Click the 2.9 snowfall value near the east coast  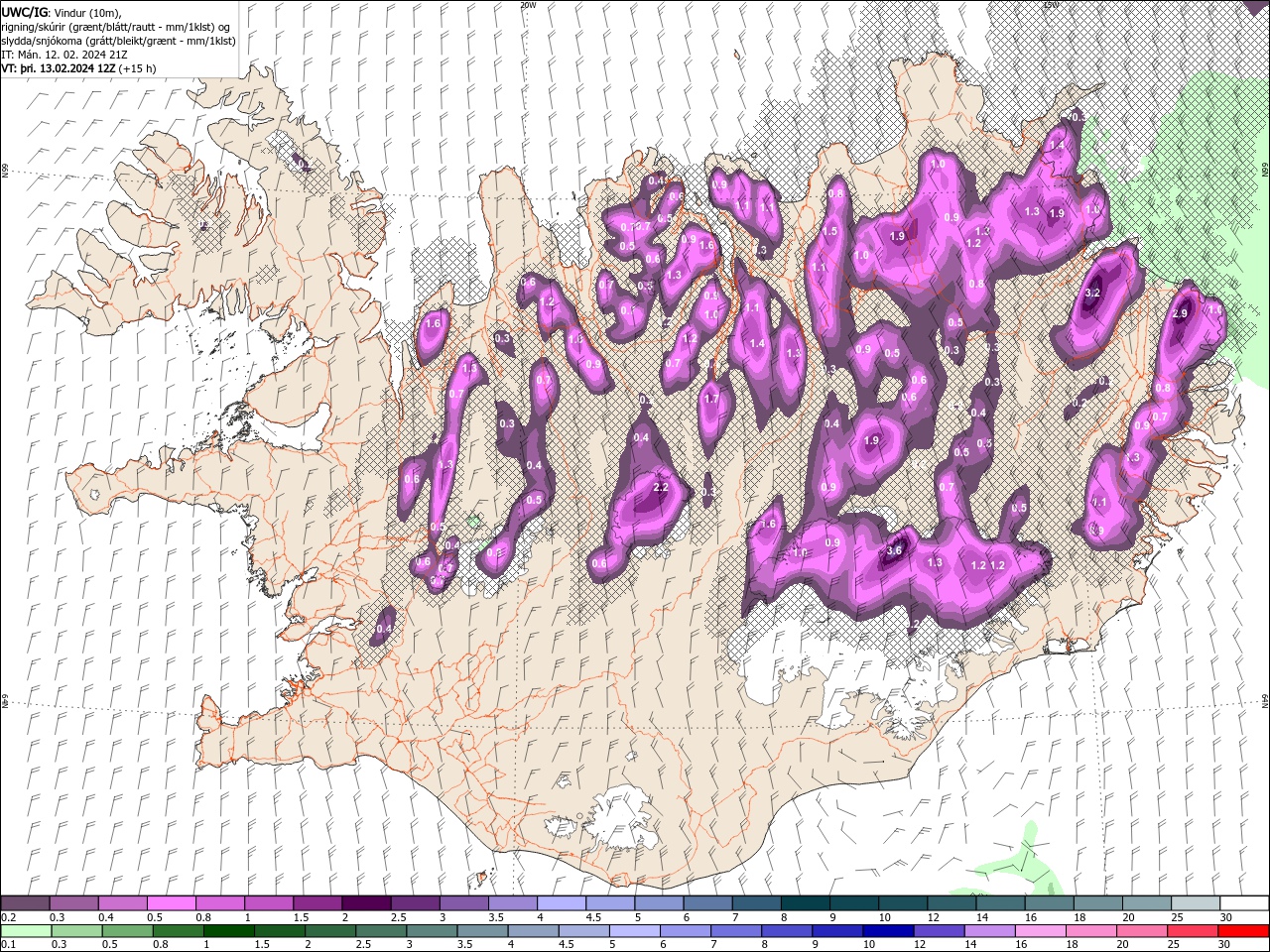pyautogui.click(x=1180, y=313)
